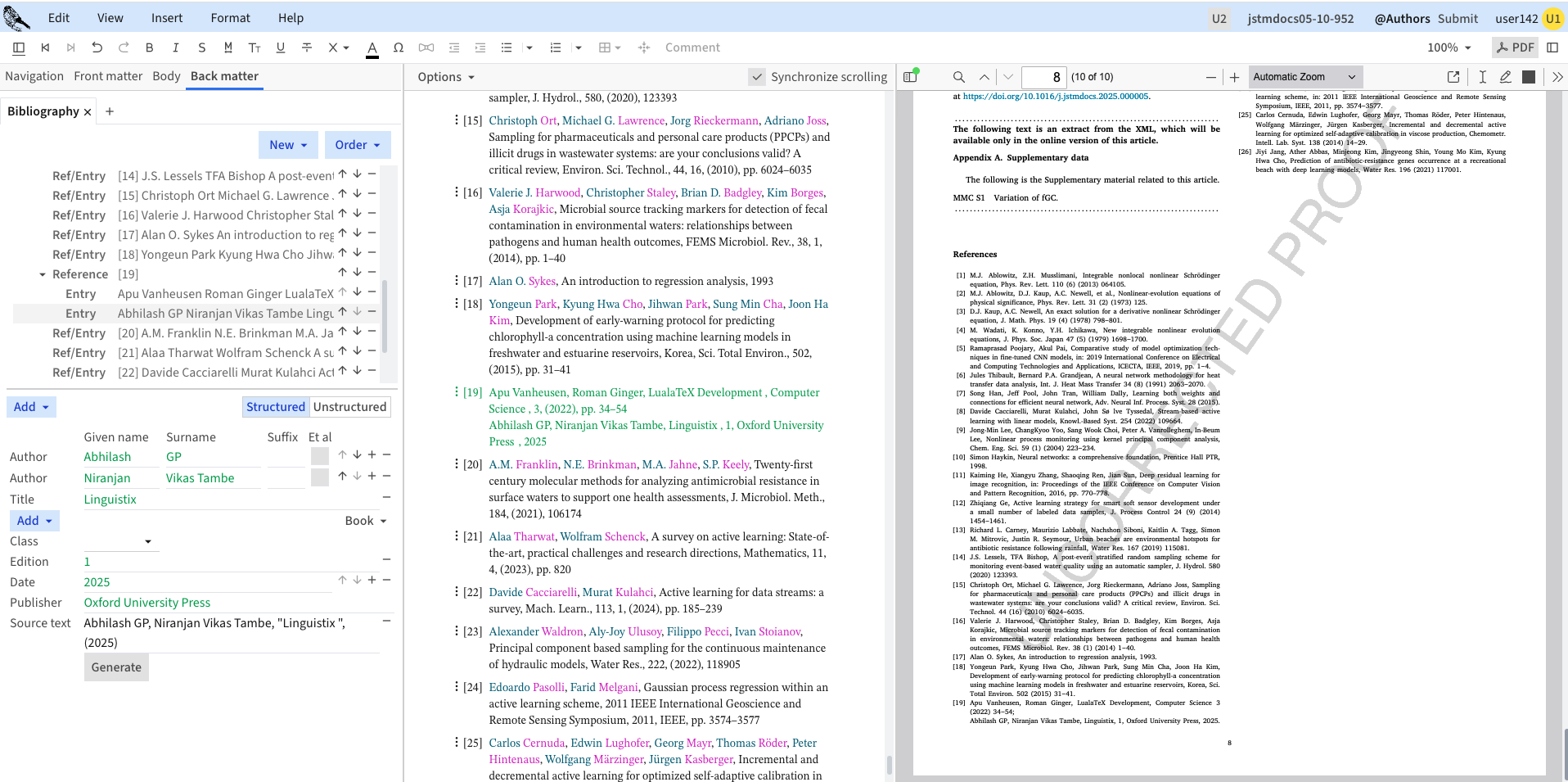Click the Submit button
This screenshot has height=782, width=1568.
pyautogui.click(x=1458, y=18)
